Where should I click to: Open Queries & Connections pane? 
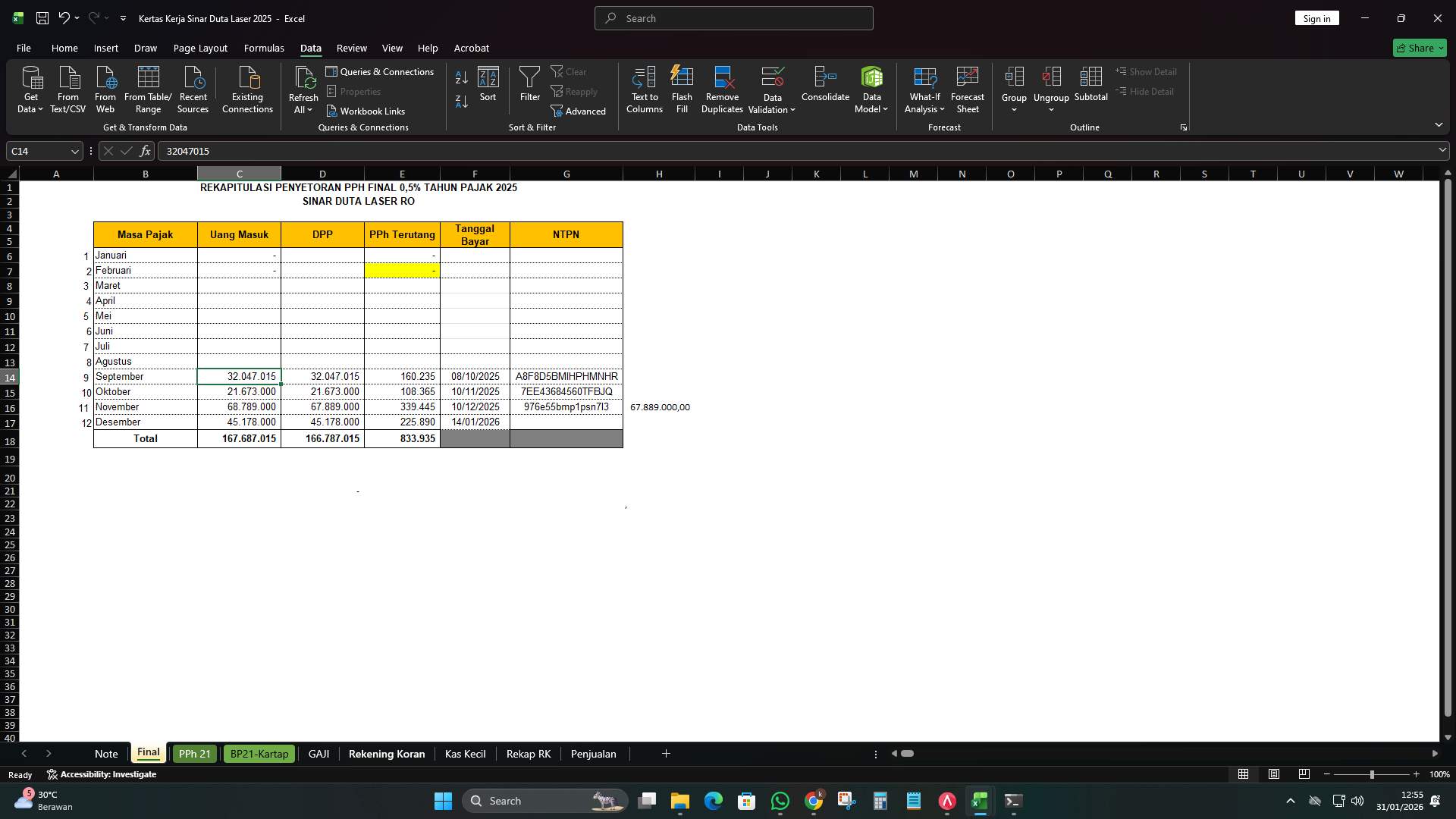click(381, 71)
